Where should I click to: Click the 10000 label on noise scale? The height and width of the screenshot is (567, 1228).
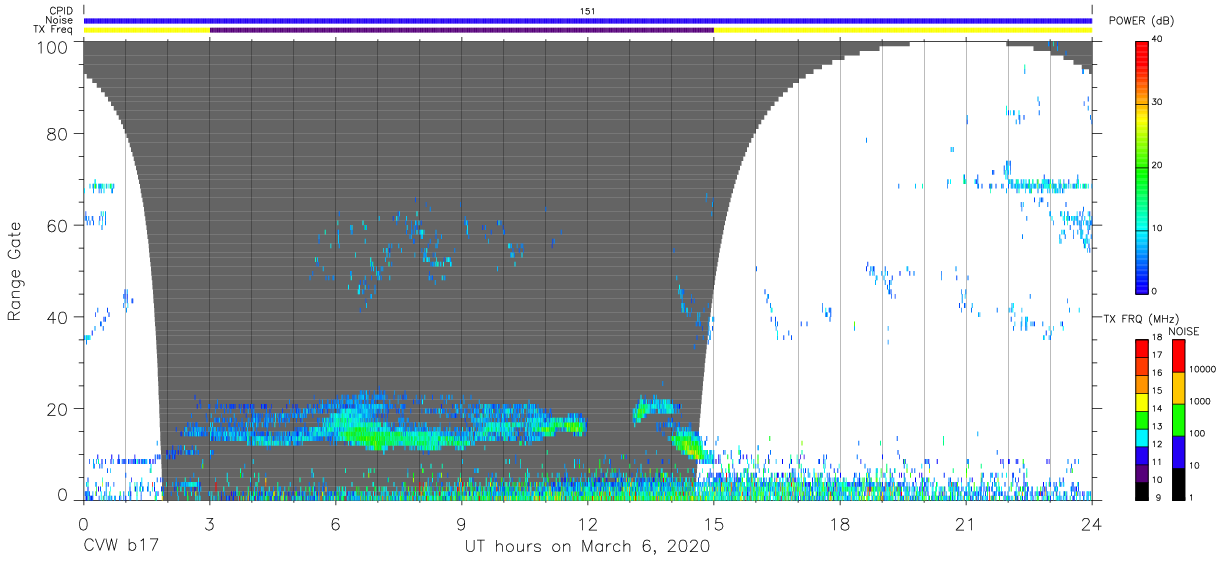(x=1202, y=369)
